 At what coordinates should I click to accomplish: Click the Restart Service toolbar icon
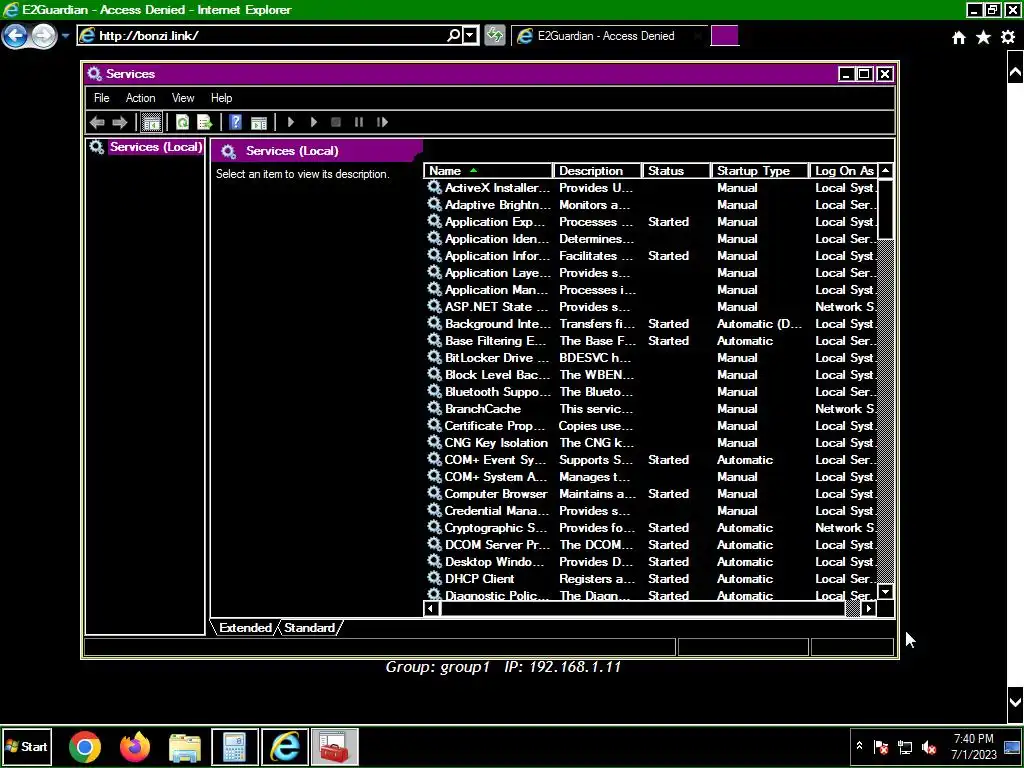[382, 122]
